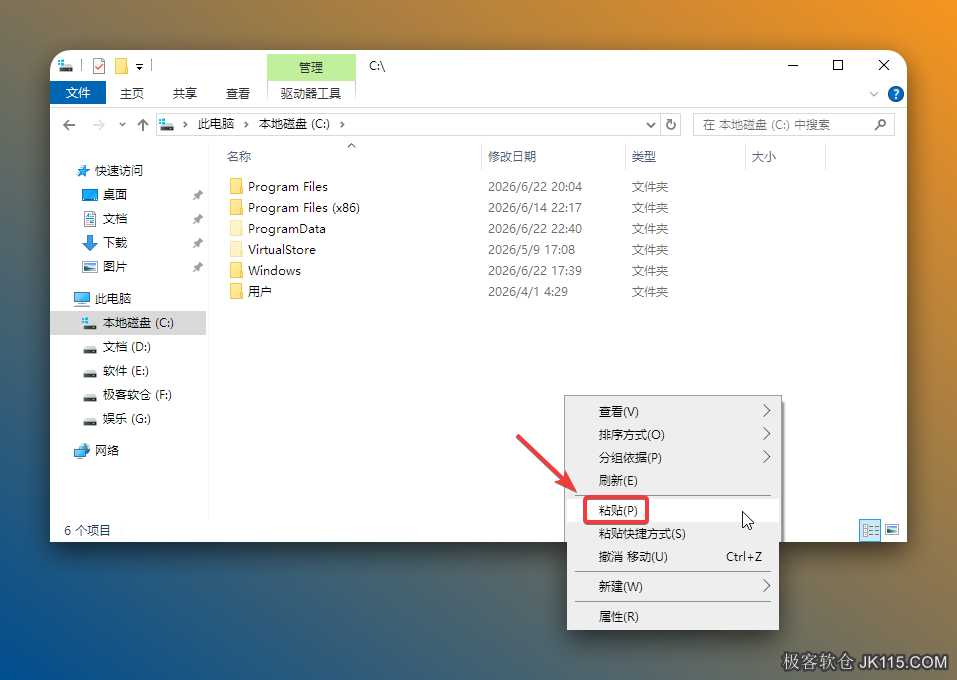Open the 文档 (D:) drive

(x=126, y=347)
